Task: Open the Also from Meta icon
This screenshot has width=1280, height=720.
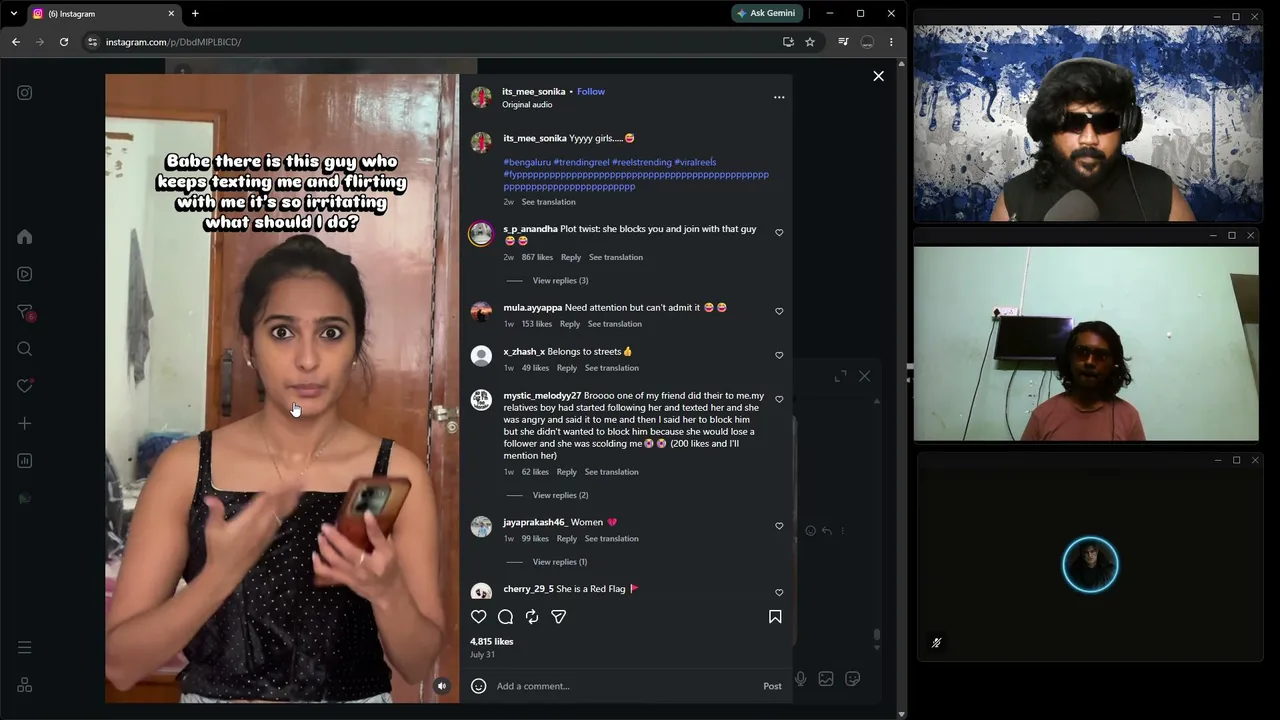Action: click(25, 685)
